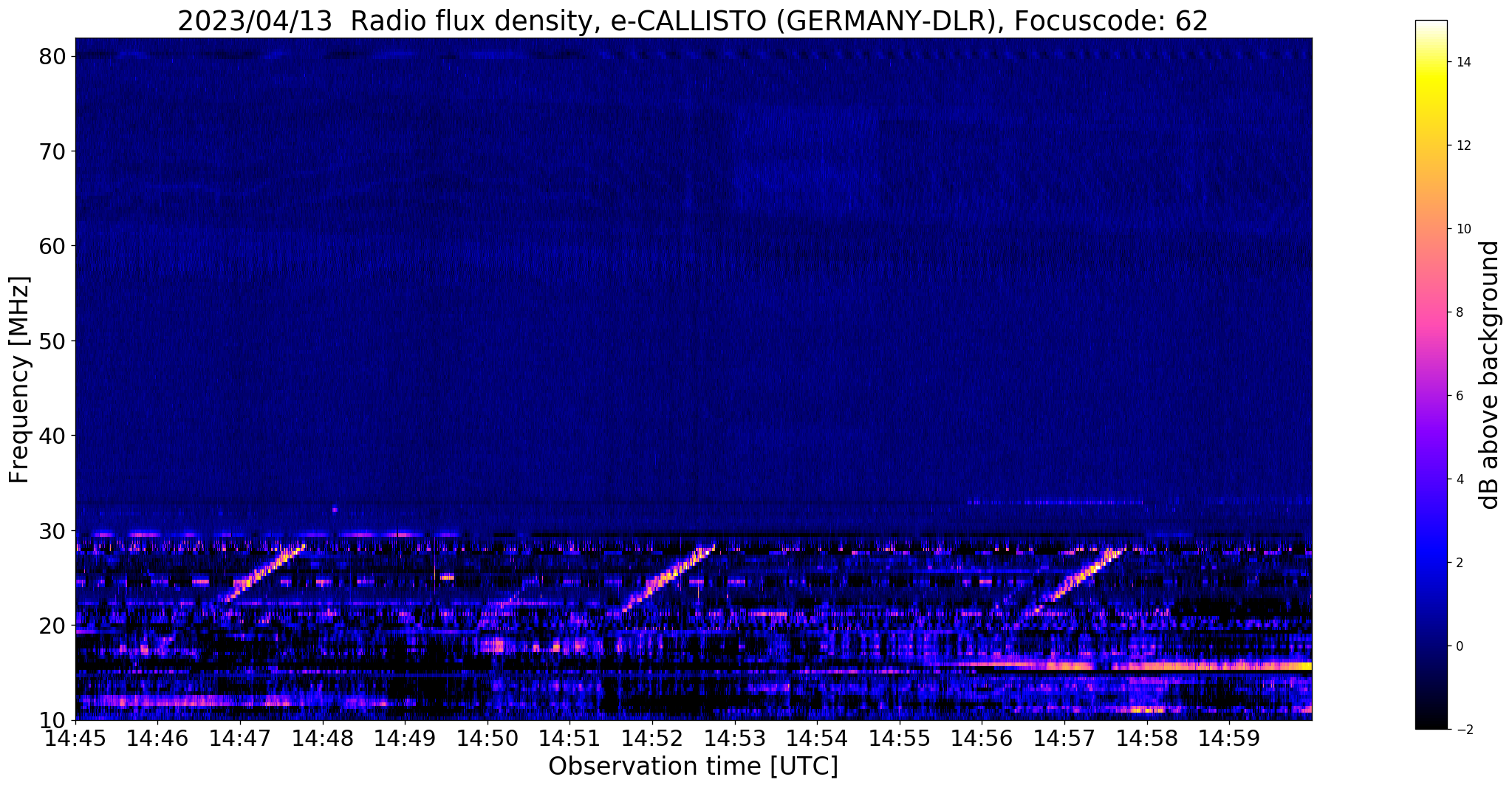Click the 14:45 time tick label
The width and height of the screenshot is (1512, 788).
click(x=75, y=739)
